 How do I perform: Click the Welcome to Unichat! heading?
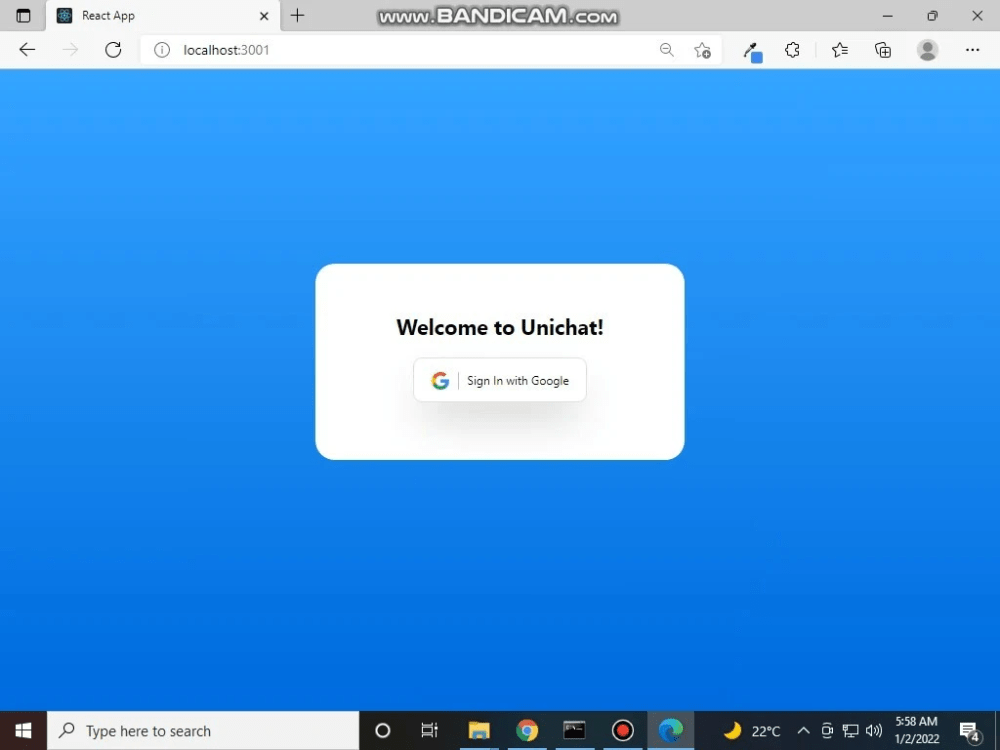point(499,327)
